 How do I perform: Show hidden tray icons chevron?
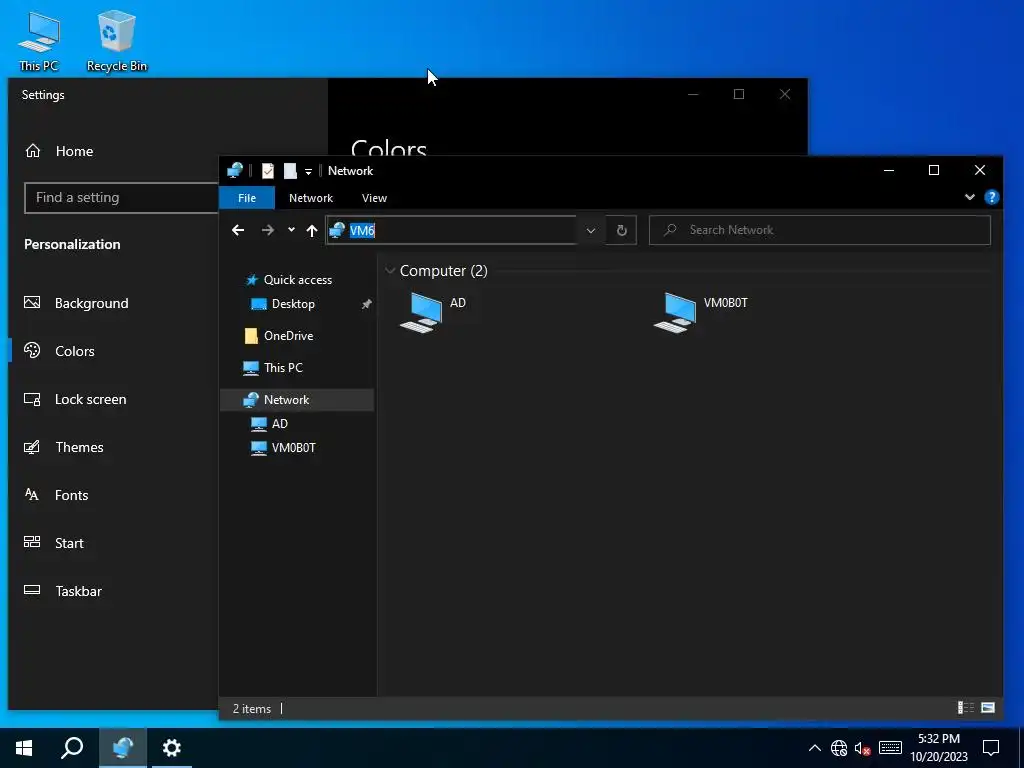[x=814, y=748]
